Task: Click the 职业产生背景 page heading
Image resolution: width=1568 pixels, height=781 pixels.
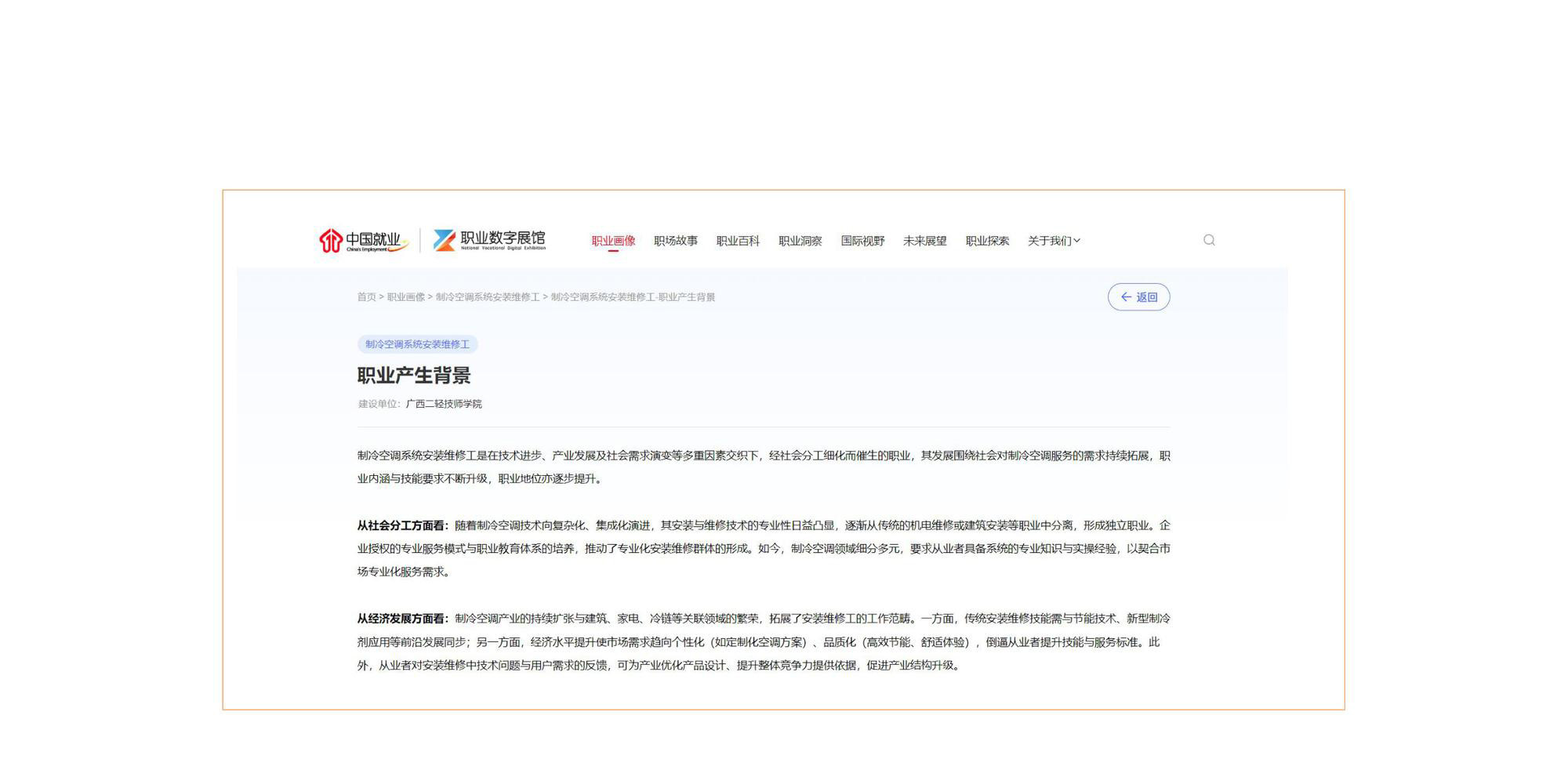Action: click(414, 376)
